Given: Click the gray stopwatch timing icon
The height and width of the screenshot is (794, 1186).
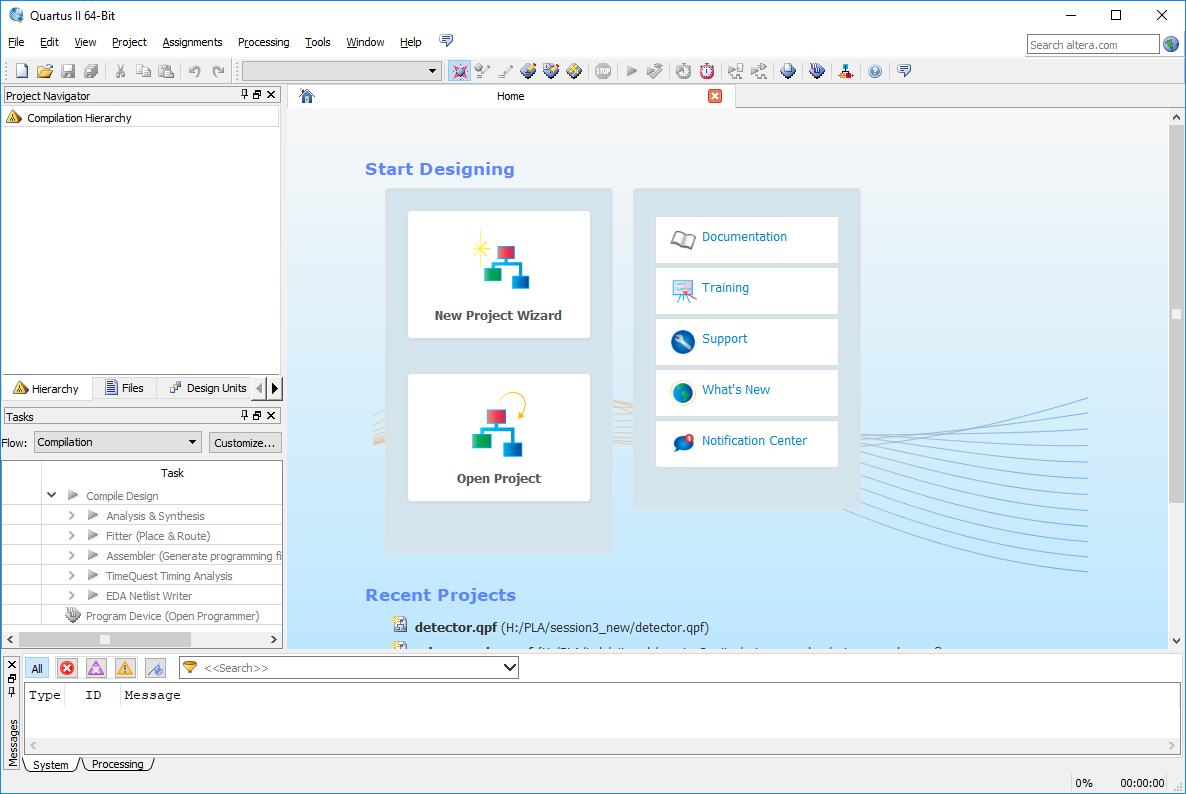Looking at the screenshot, I should (x=683, y=71).
